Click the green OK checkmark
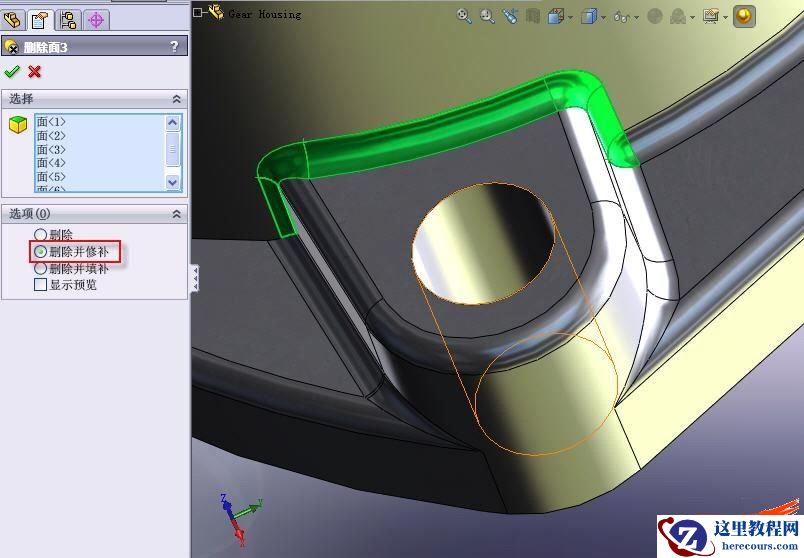The image size is (804, 558). coord(12,71)
